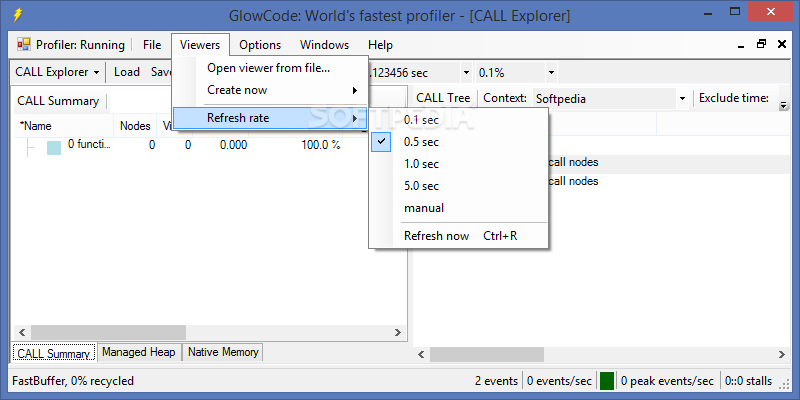
Task: Select the checked 0.5 sec refresh rate
Action: click(x=458, y=142)
